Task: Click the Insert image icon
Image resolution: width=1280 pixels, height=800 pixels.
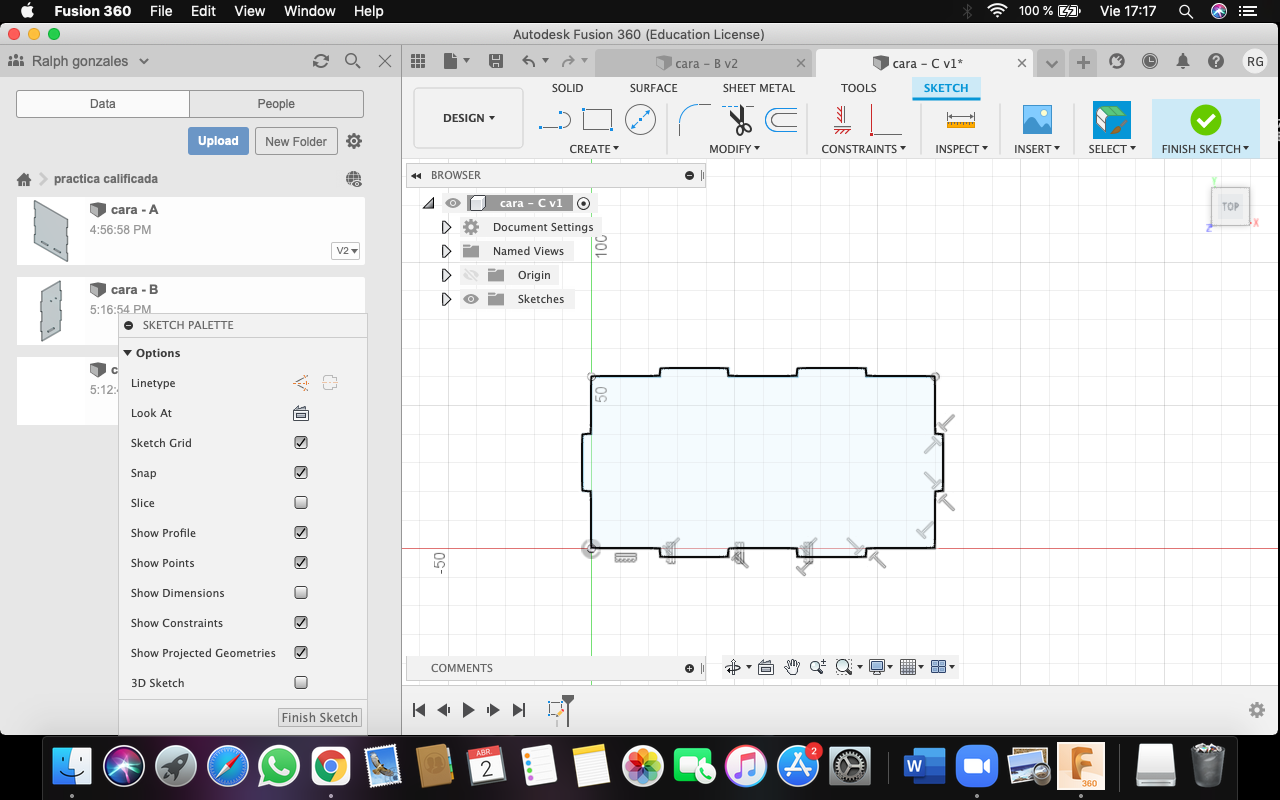Action: (1037, 120)
